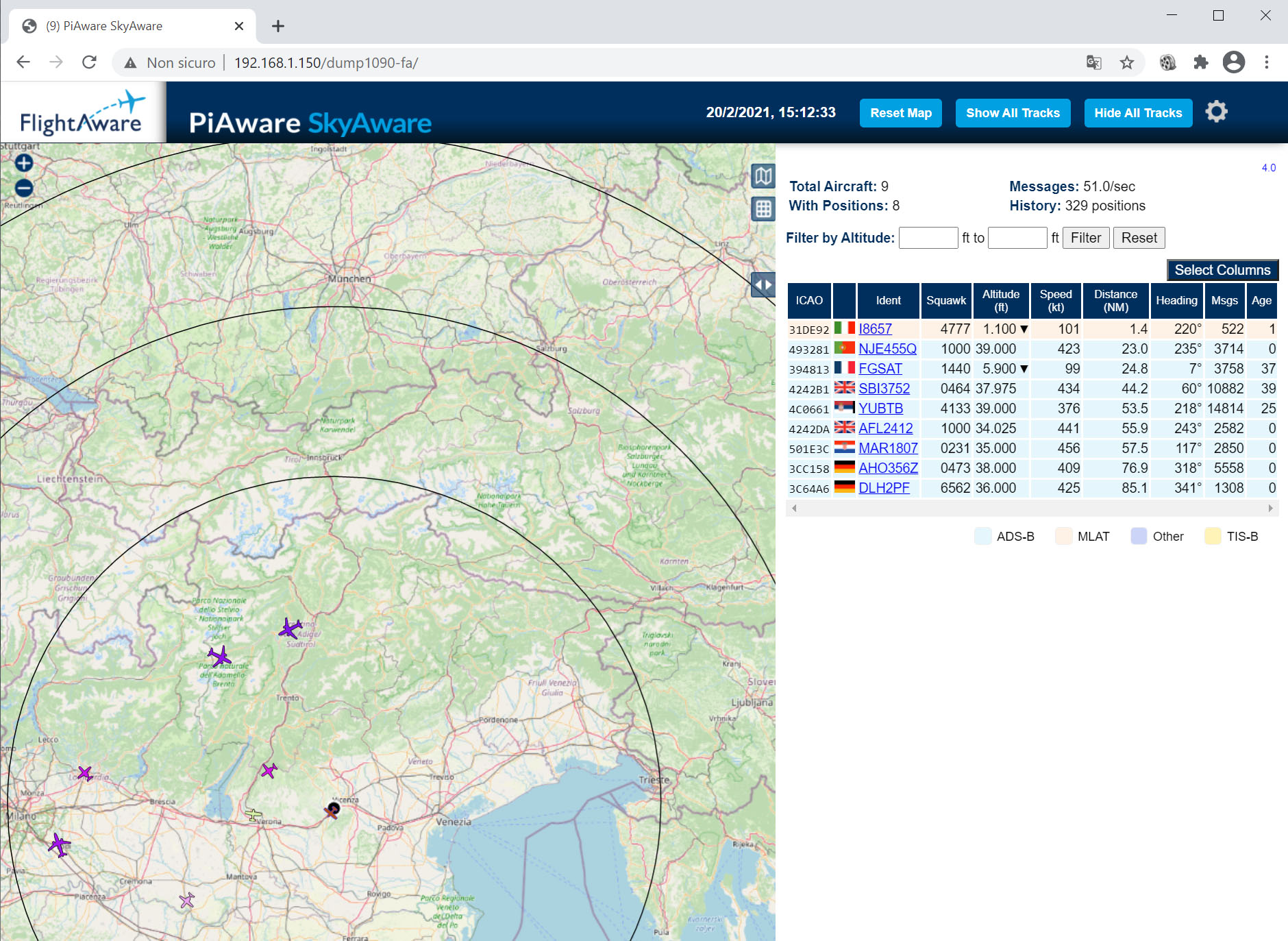Sort table by Msgs column header
Screen dimensions: 1288x941
(1224, 300)
